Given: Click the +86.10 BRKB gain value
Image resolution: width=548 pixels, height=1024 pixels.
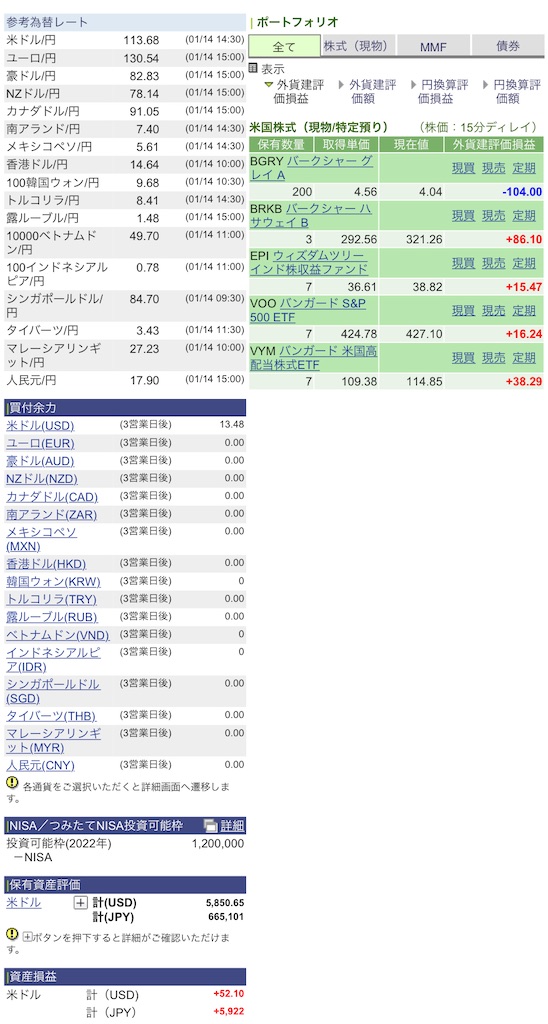Looking at the screenshot, I should pos(524,240).
